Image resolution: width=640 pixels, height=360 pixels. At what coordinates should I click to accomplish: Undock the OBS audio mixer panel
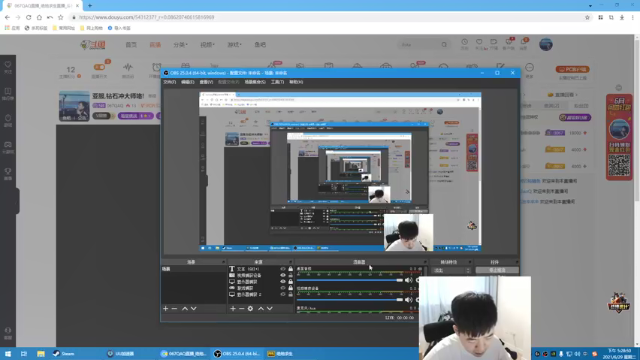pos(424,262)
